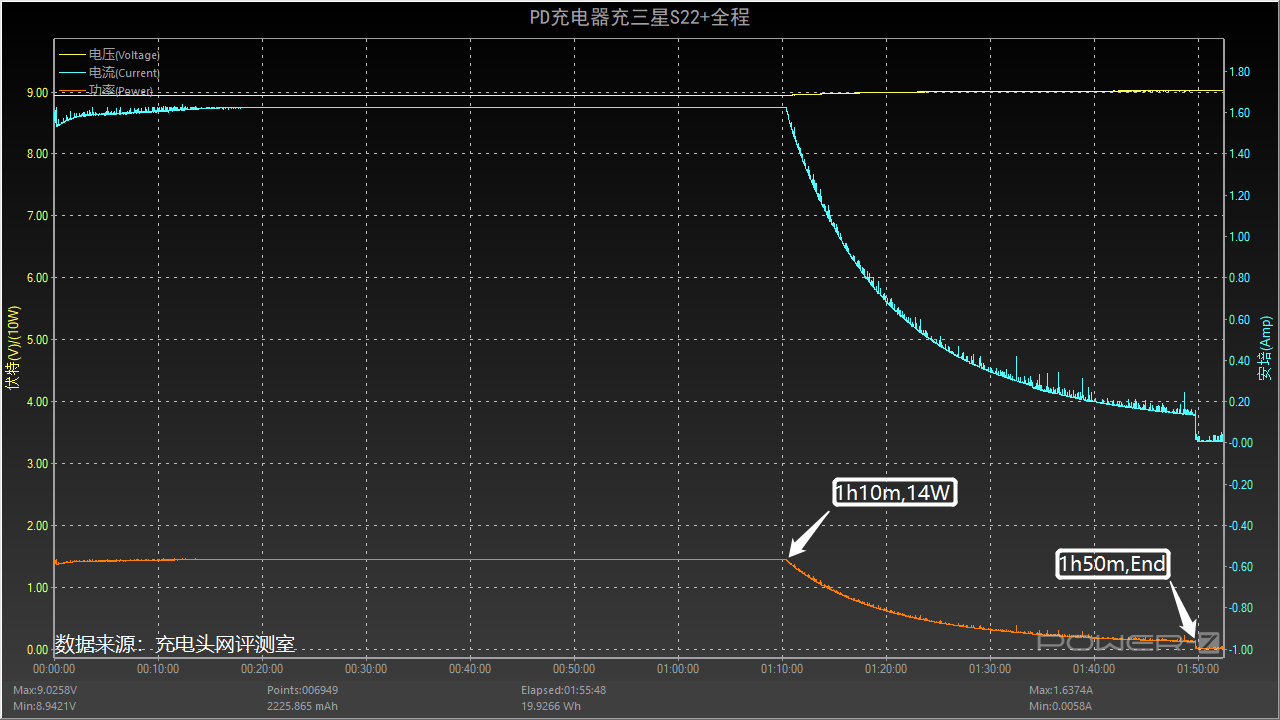
Task: Click the 1.20 right axis tick label
Action: (1239, 196)
